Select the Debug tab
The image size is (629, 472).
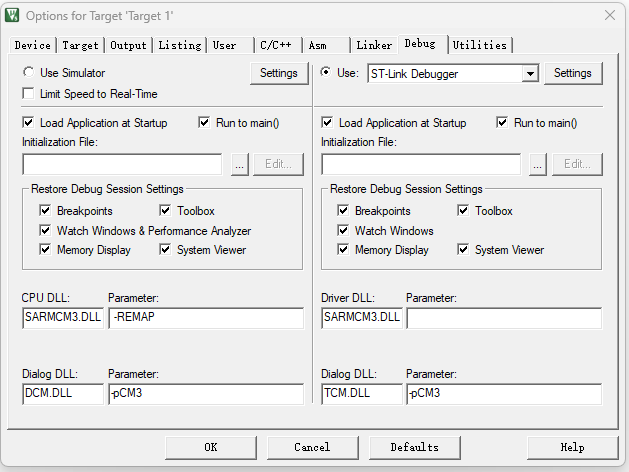[423, 44]
